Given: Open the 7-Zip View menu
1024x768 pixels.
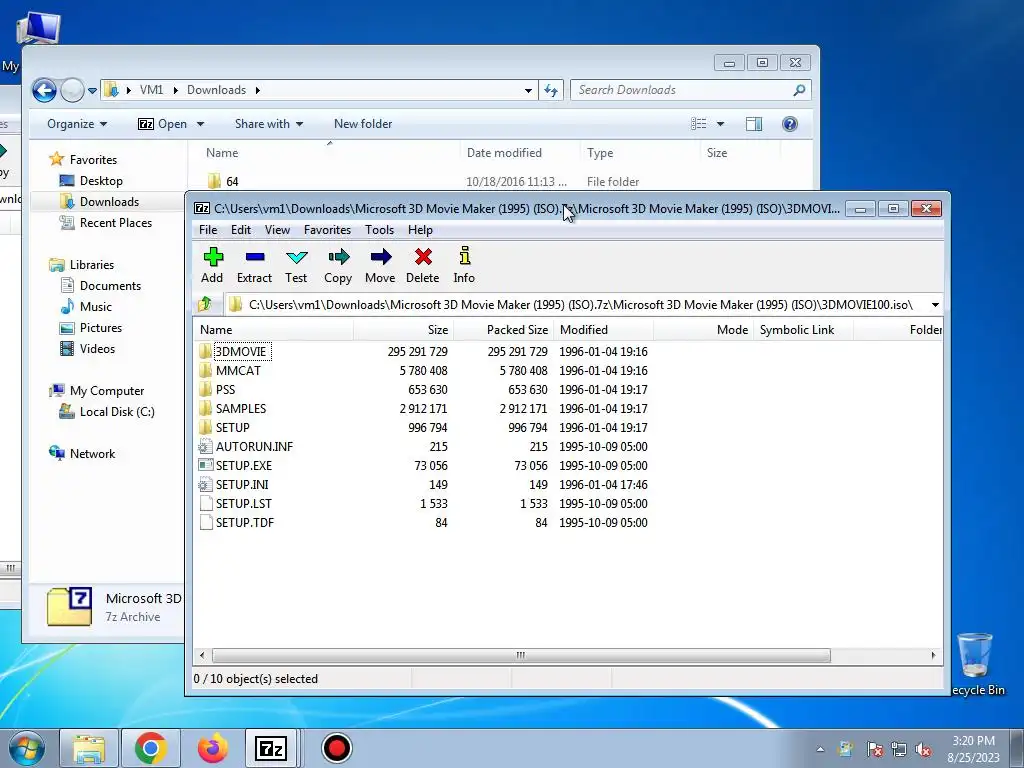Looking at the screenshot, I should (x=278, y=230).
